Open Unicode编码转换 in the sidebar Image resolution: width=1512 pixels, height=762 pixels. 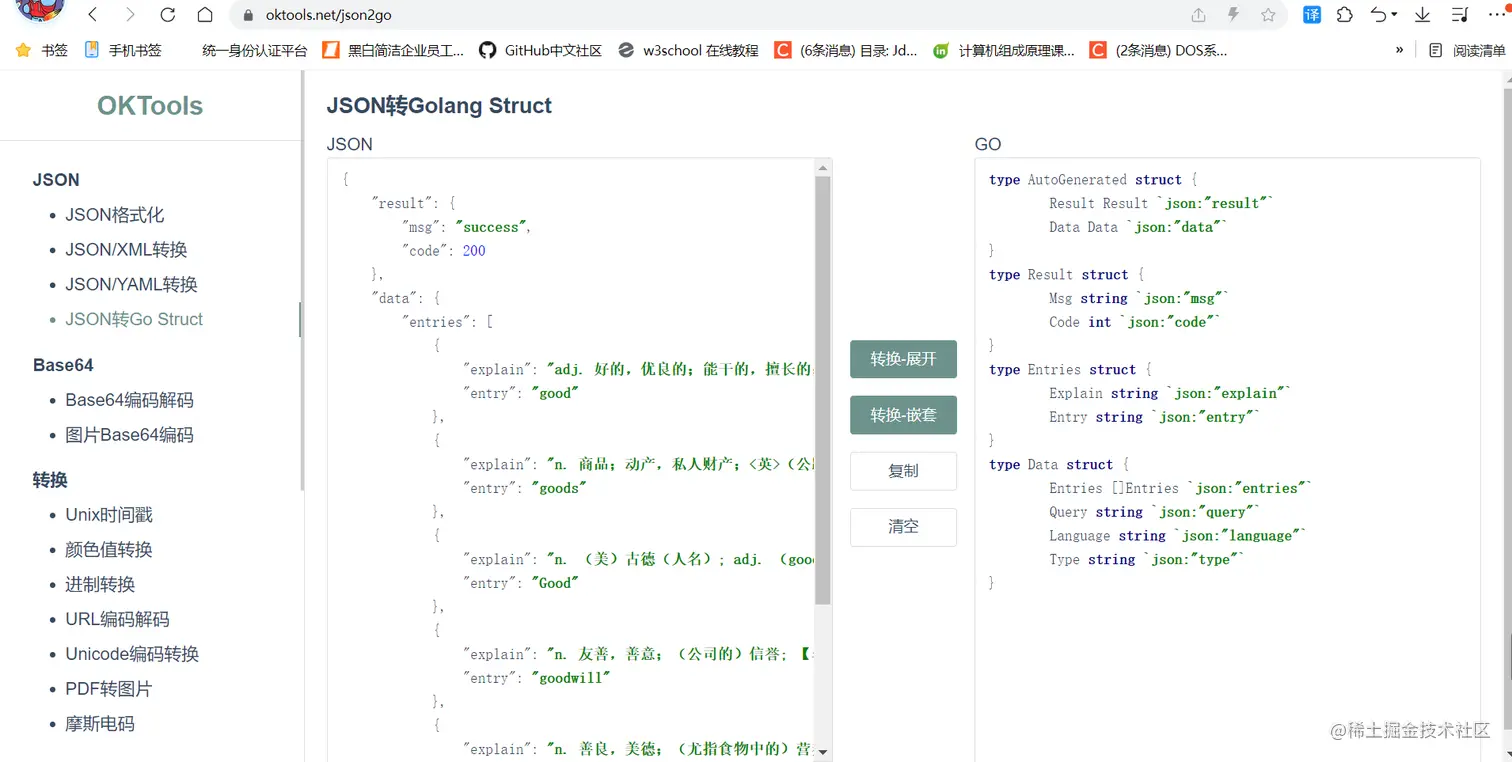point(133,655)
